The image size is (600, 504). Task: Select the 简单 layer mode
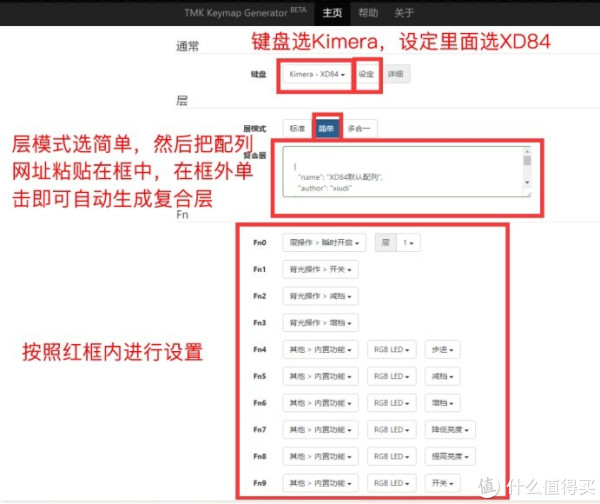pos(327,128)
